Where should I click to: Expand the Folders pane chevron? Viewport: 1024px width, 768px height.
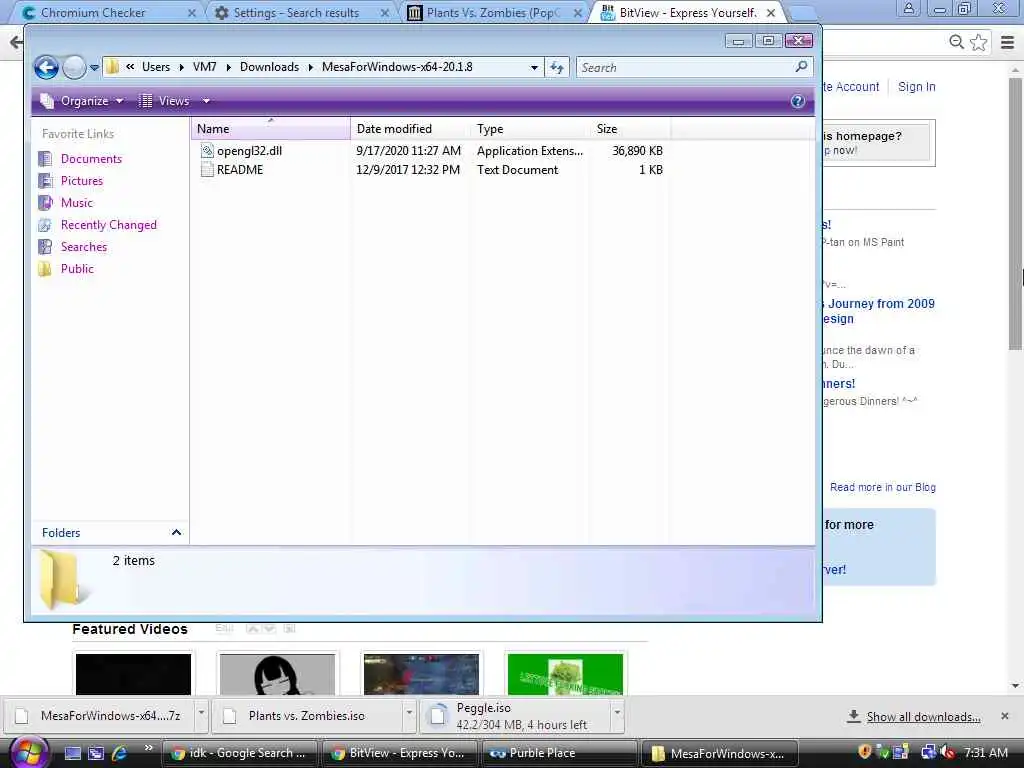tap(176, 532)
